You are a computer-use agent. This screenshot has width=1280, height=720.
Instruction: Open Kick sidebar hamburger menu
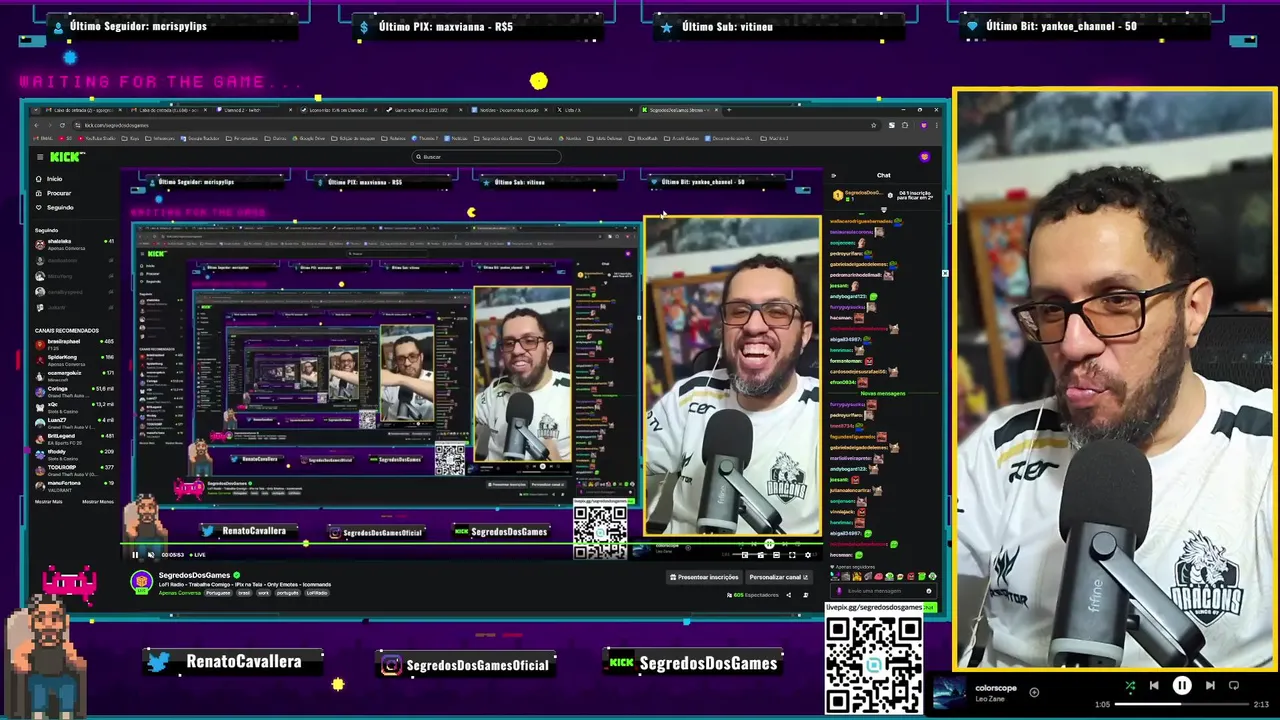40,157
